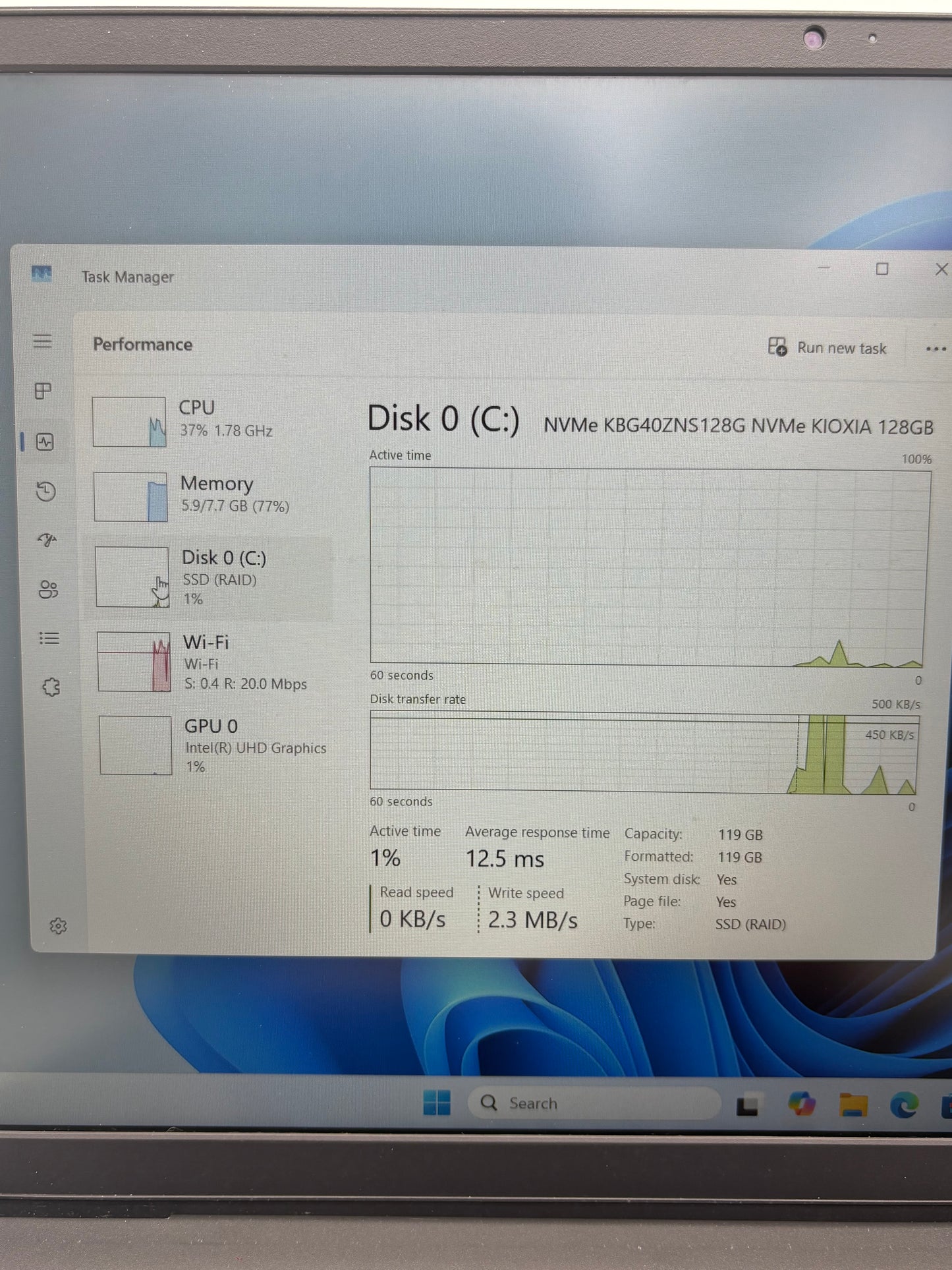This screenshot has width=952, height=1270.
Task: Click the GPU 0 mini graph thumbnail
Action: click(136, 745)
